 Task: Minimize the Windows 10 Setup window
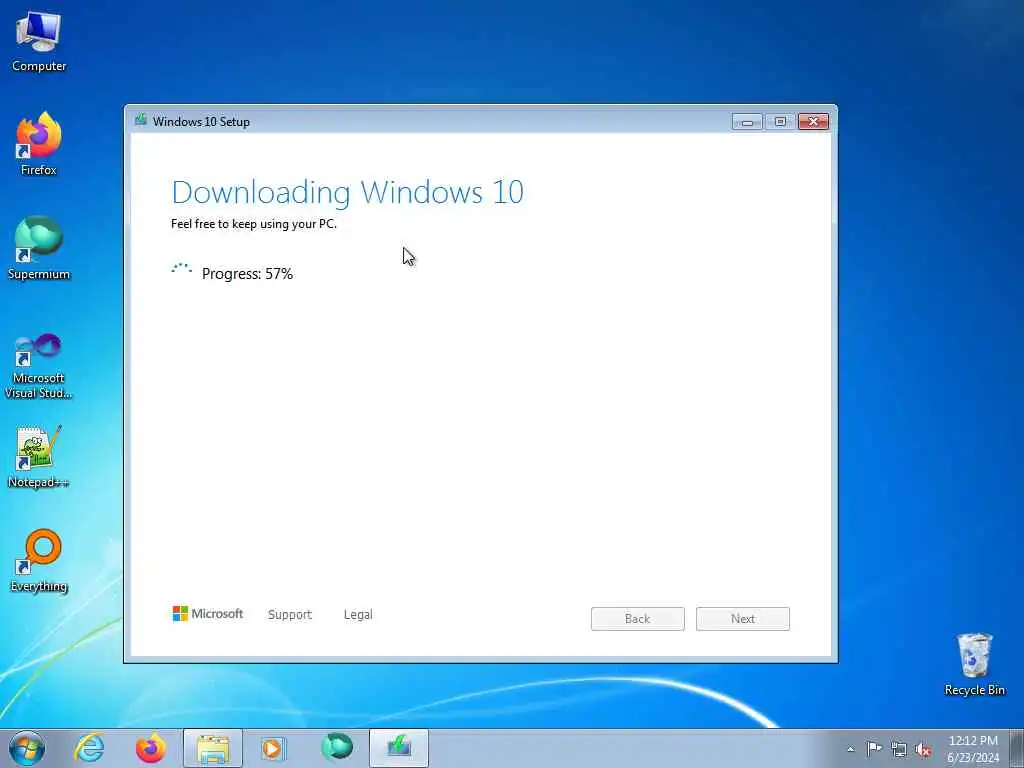click(x=747, y=121)
